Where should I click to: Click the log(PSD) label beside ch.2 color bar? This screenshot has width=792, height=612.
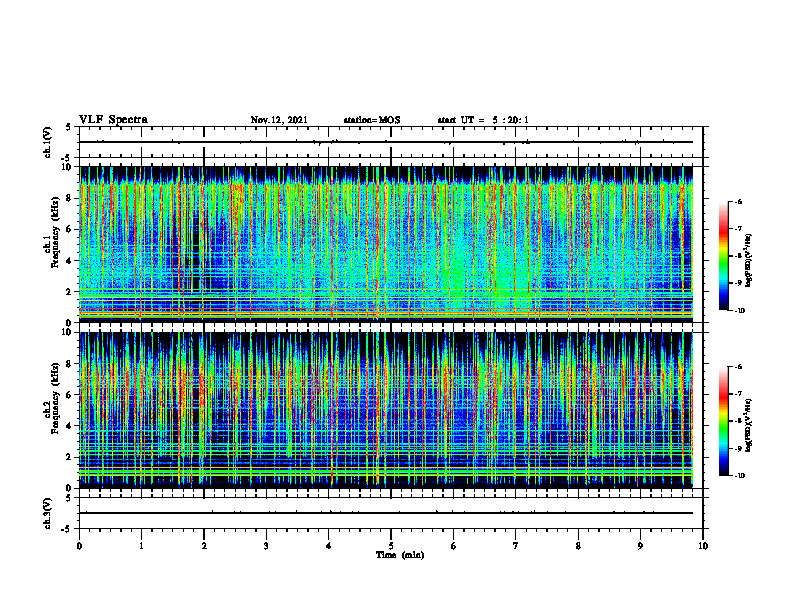pos(749,426)
